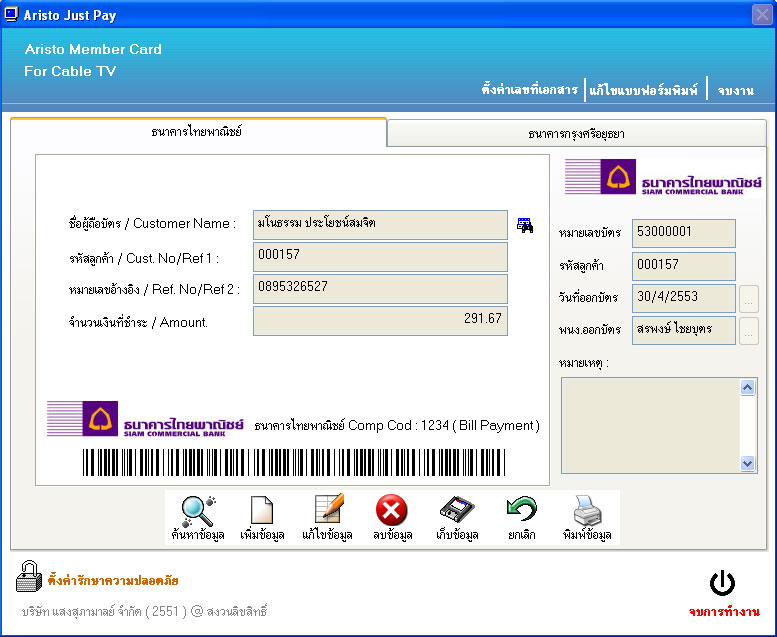Click the power icon to exit program

[x=722, y=584]
